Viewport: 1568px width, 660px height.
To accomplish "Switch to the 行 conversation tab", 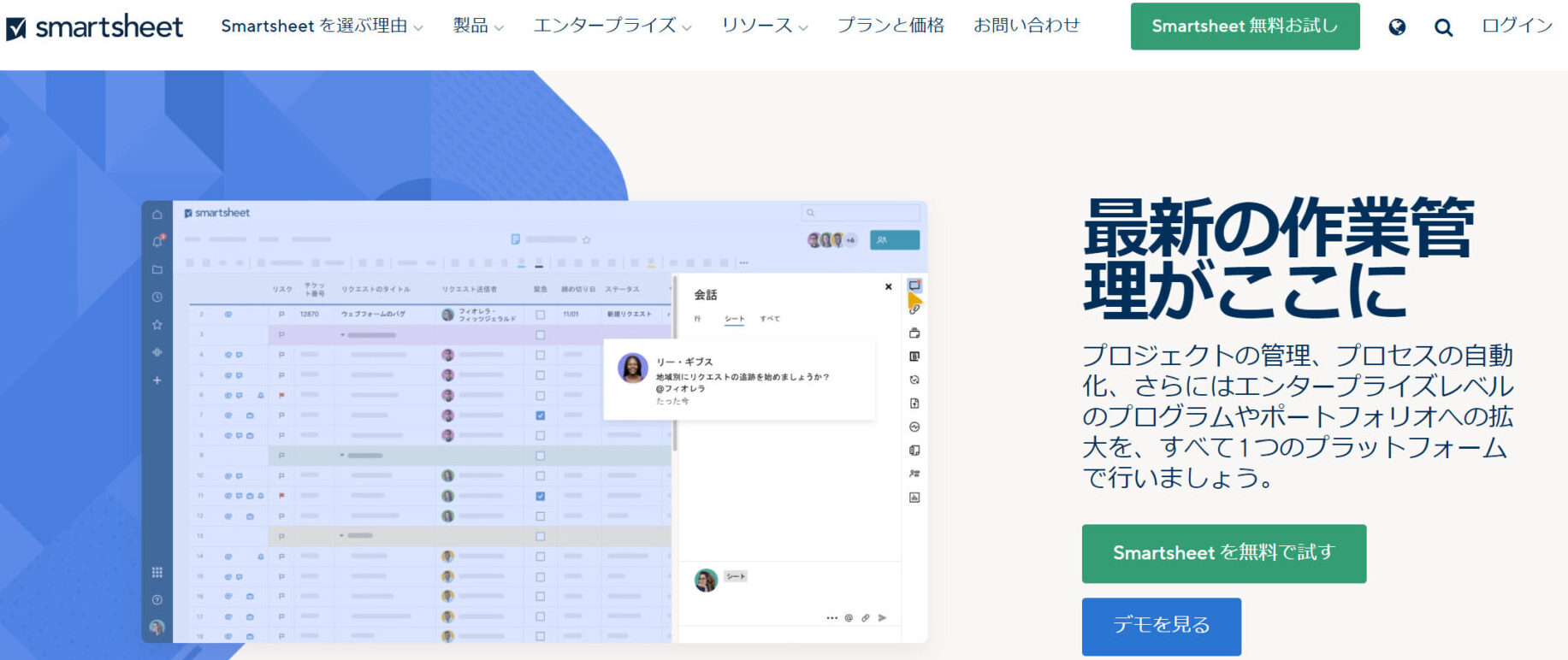I will point(697,319).
